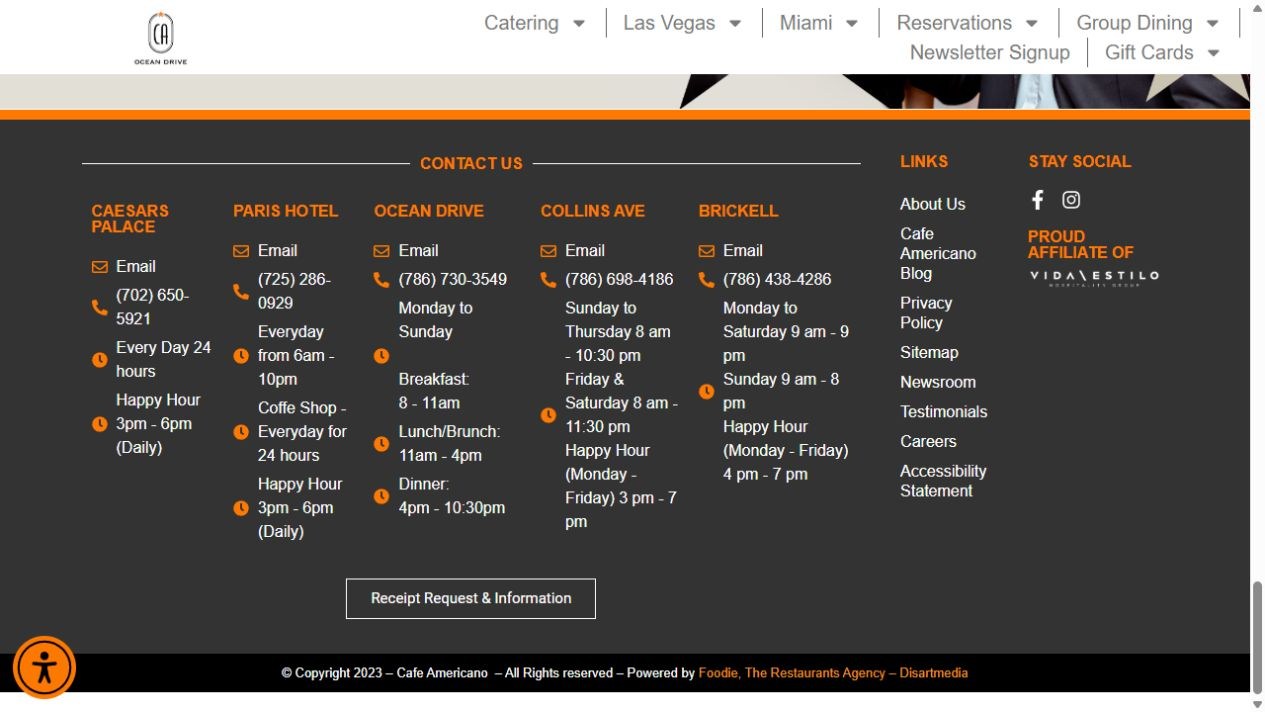
Task: Open the Foodie, The Restaurants Agency link
Action: pyautogui.click(x=792, y=673)
